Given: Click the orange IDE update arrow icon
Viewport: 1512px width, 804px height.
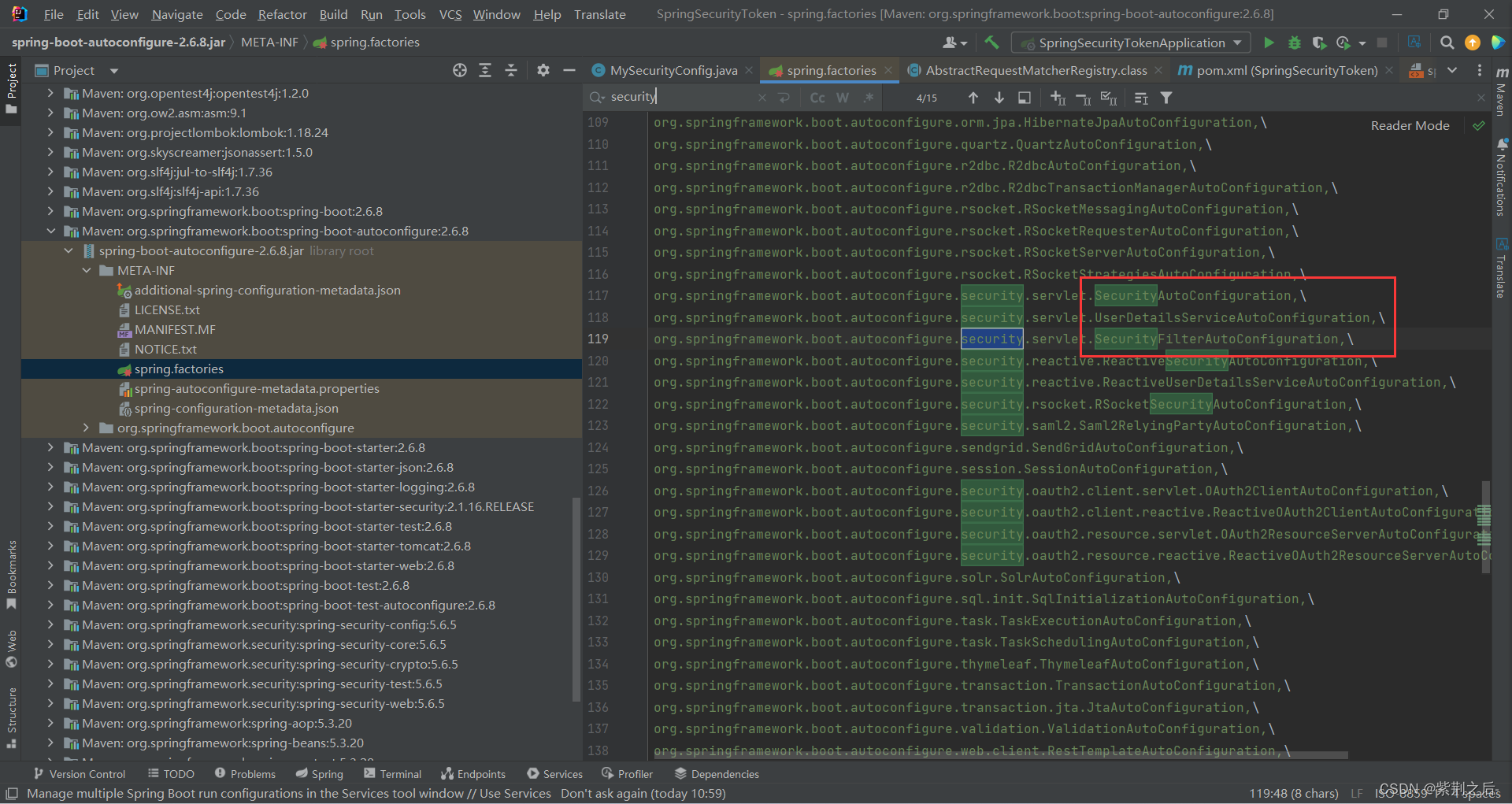Looking at the screenshot, I should tap(1472, 43).
